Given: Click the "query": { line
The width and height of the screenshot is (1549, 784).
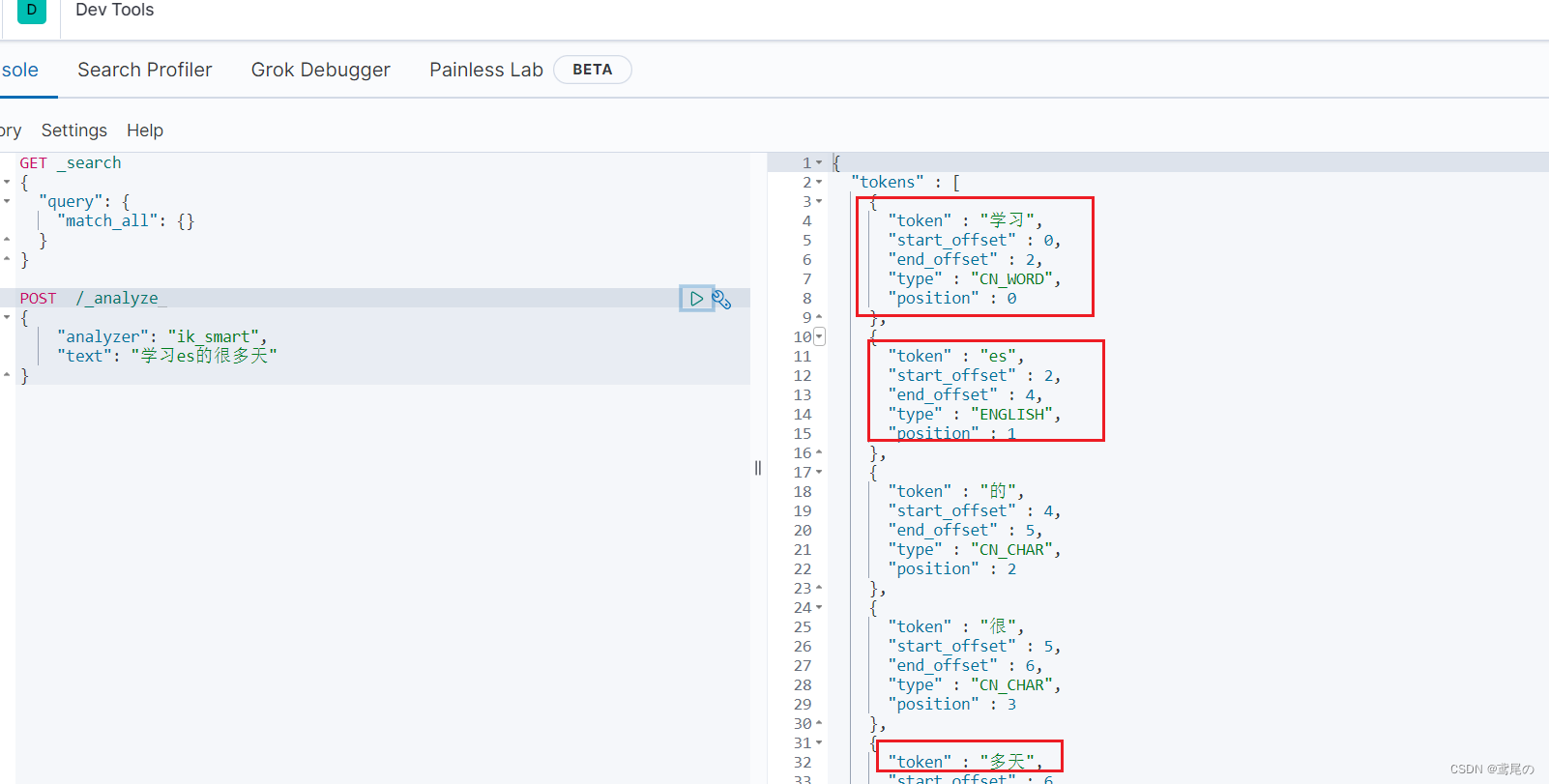Looking at the screenshot, I should tap(84, 201).
